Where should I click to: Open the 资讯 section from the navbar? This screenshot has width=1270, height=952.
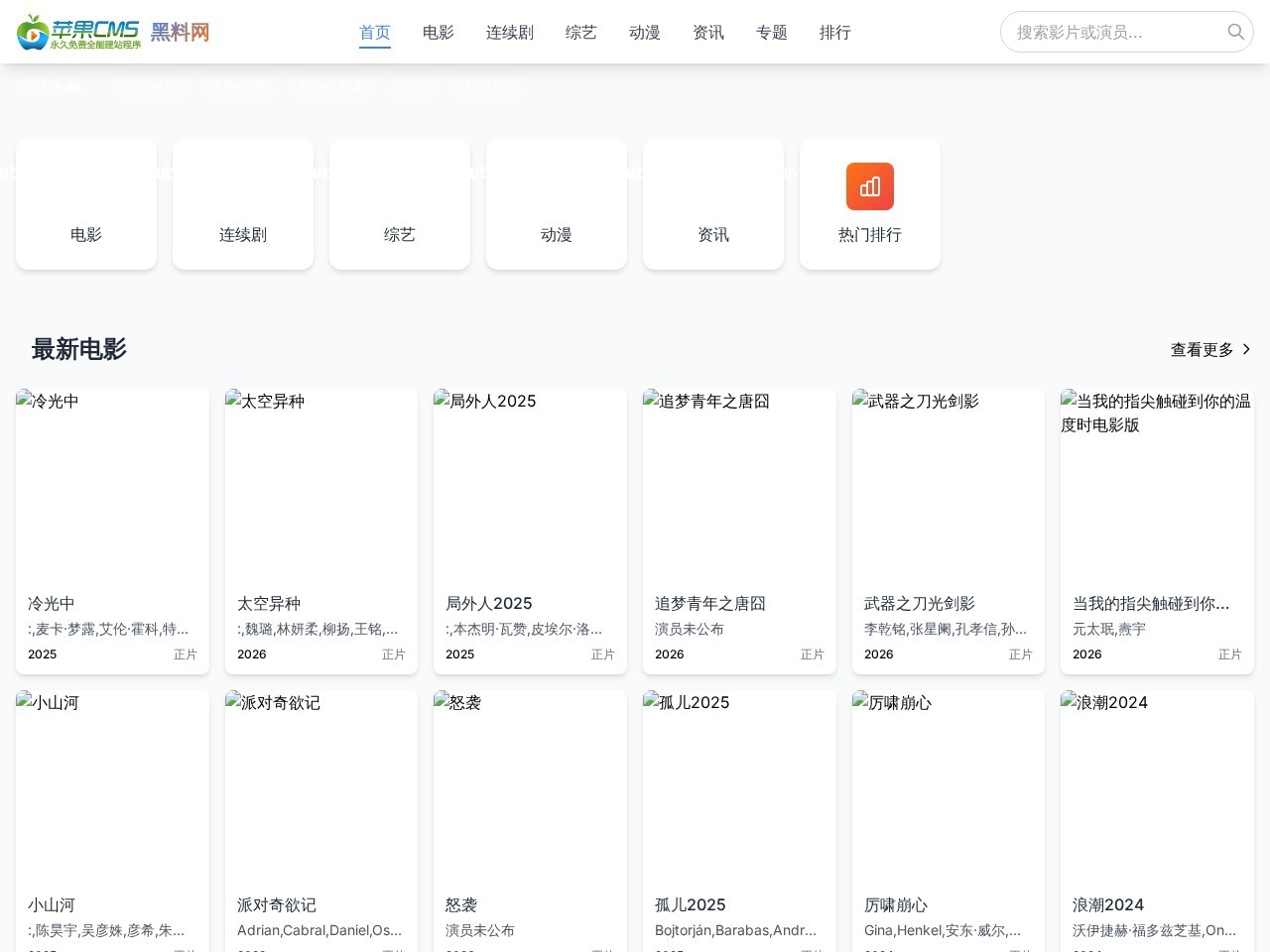(707, 32)
